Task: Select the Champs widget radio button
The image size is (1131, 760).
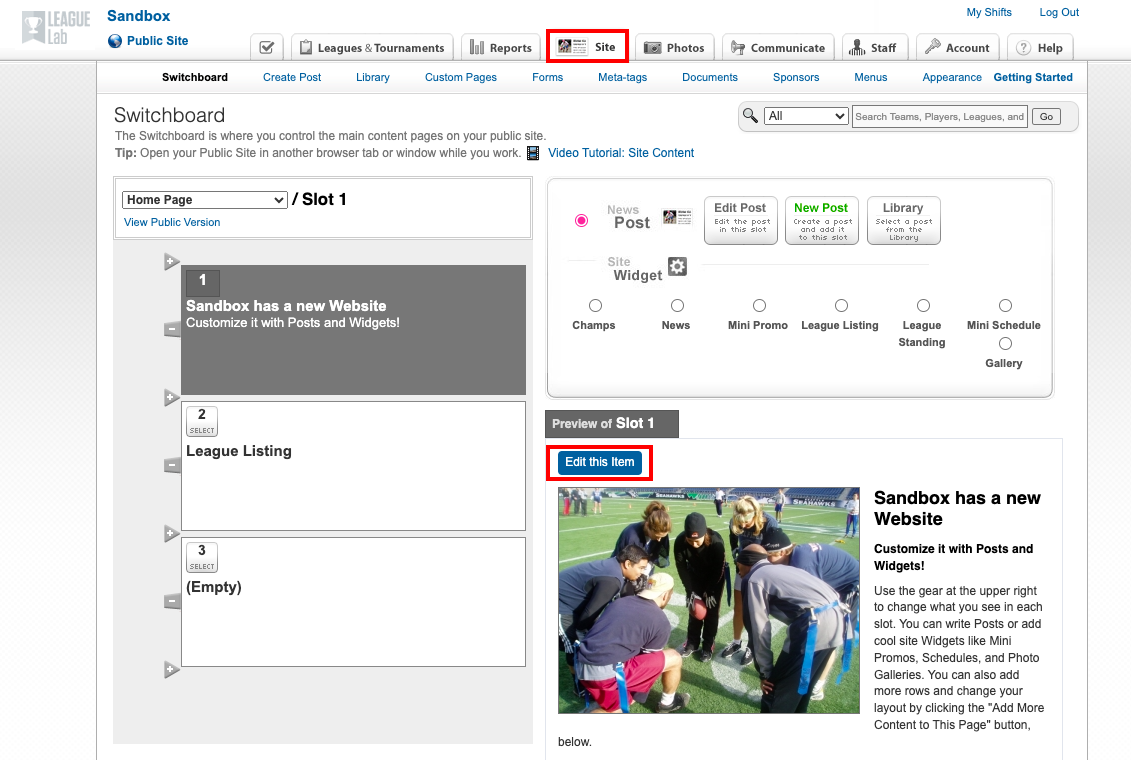Action: coord(595,306)
